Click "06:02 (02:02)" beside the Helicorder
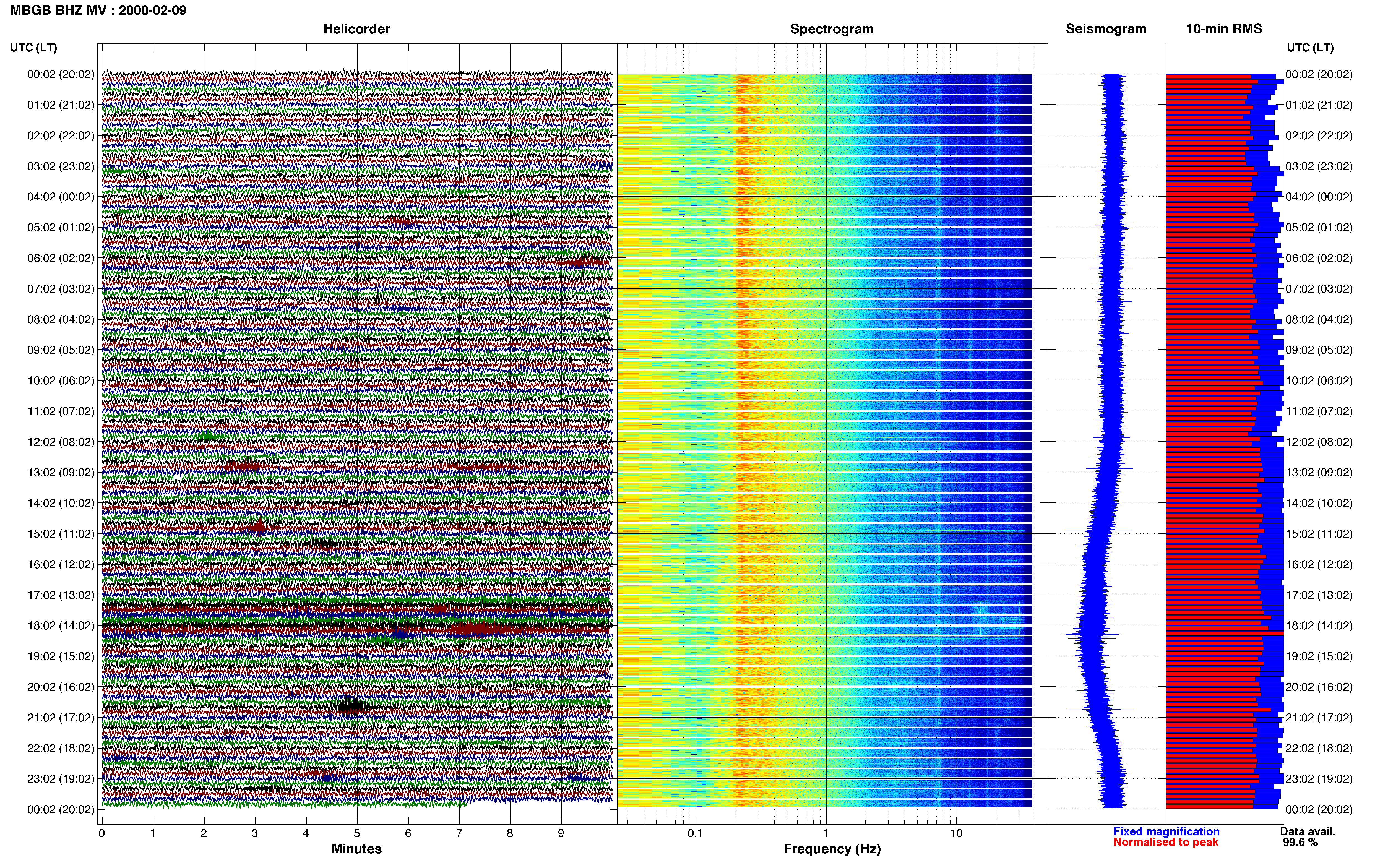 (61, 258)
